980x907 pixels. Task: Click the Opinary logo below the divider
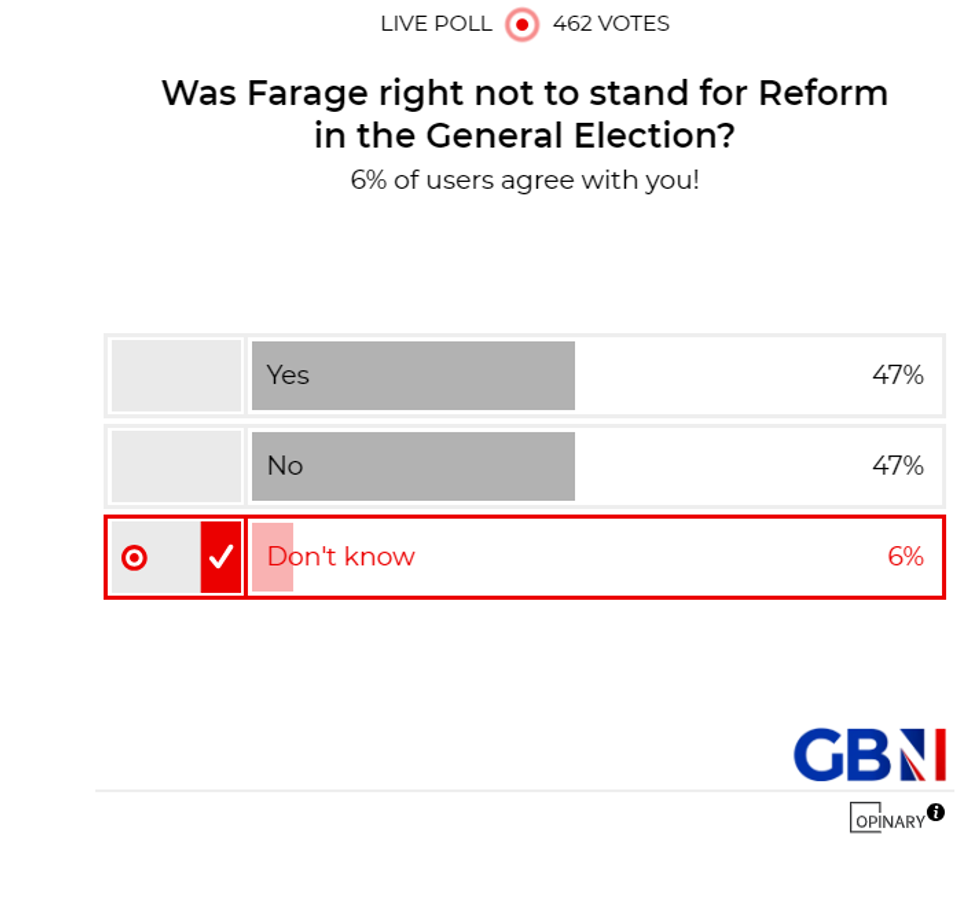890,820
